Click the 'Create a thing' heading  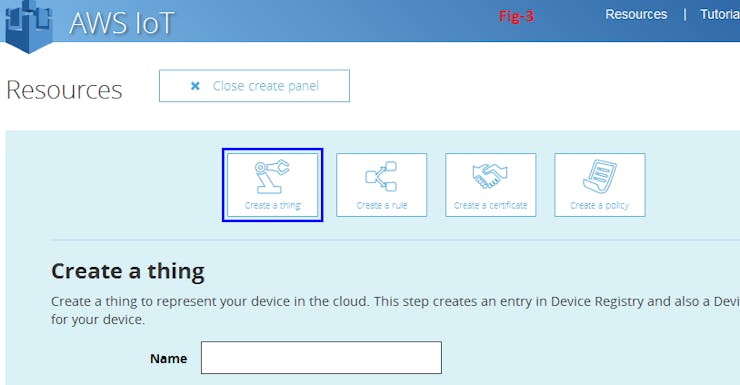pyautogui.click(x=128, y=271)
